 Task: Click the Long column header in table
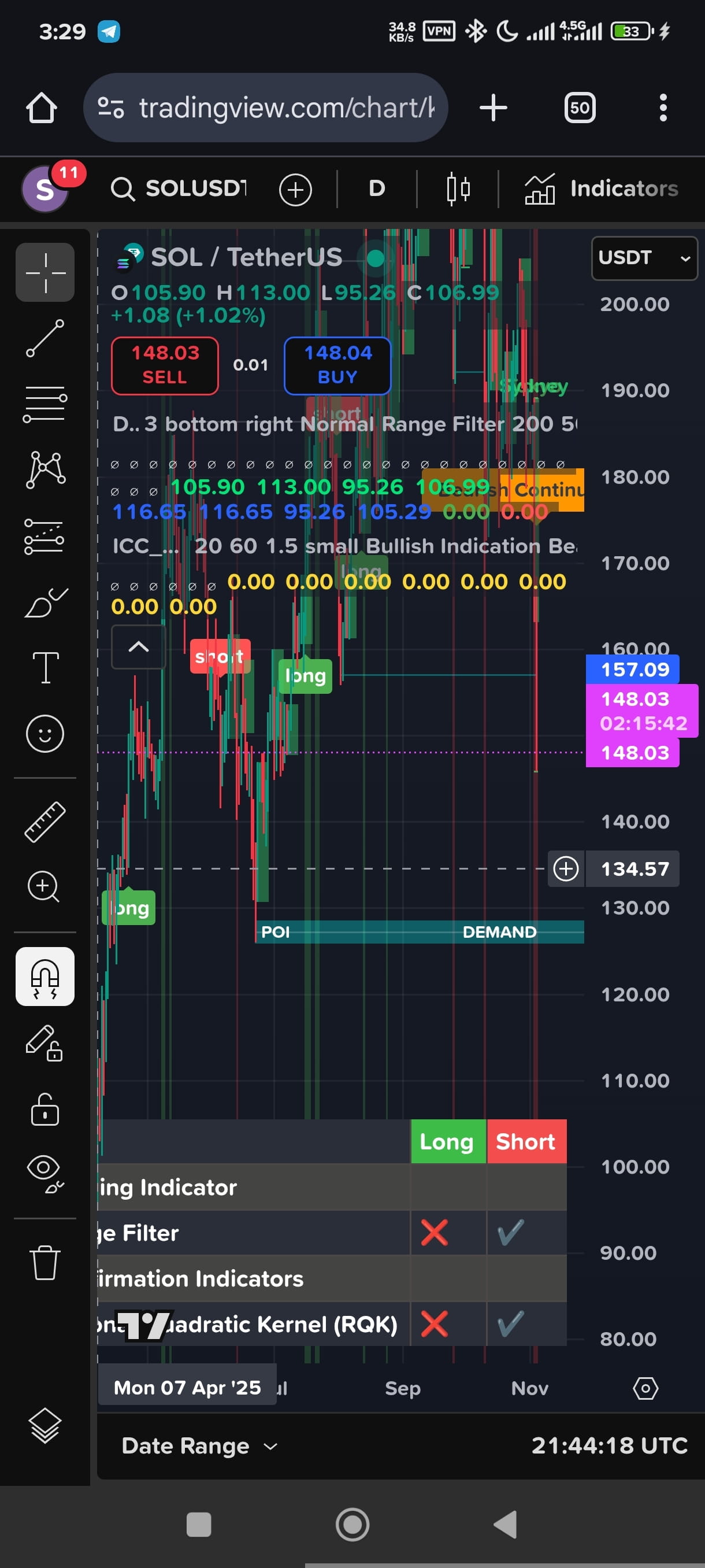pyautogui.click(x=448, y=1141)
